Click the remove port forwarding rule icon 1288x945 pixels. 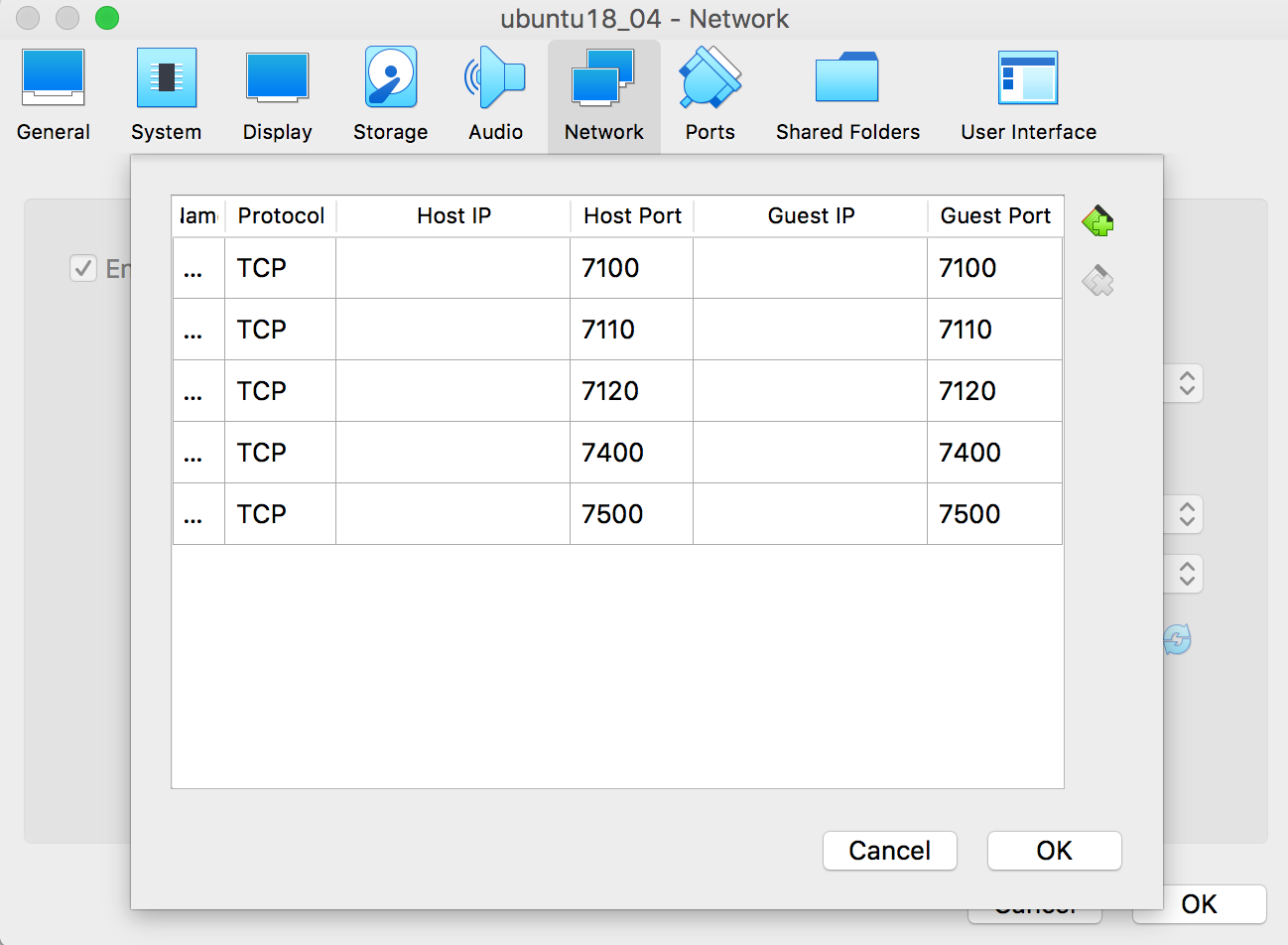[x=1097, y=281]
